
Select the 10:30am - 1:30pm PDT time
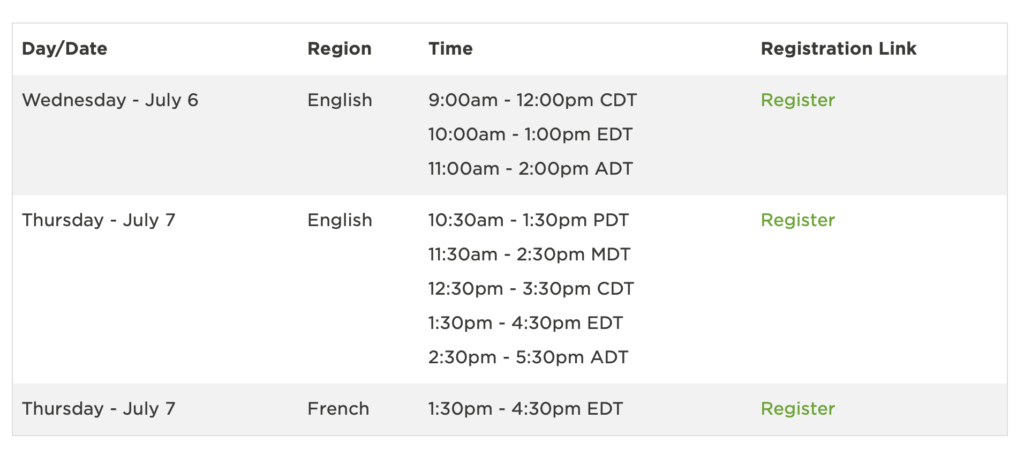pyautogui.click(x=528, y=220)
